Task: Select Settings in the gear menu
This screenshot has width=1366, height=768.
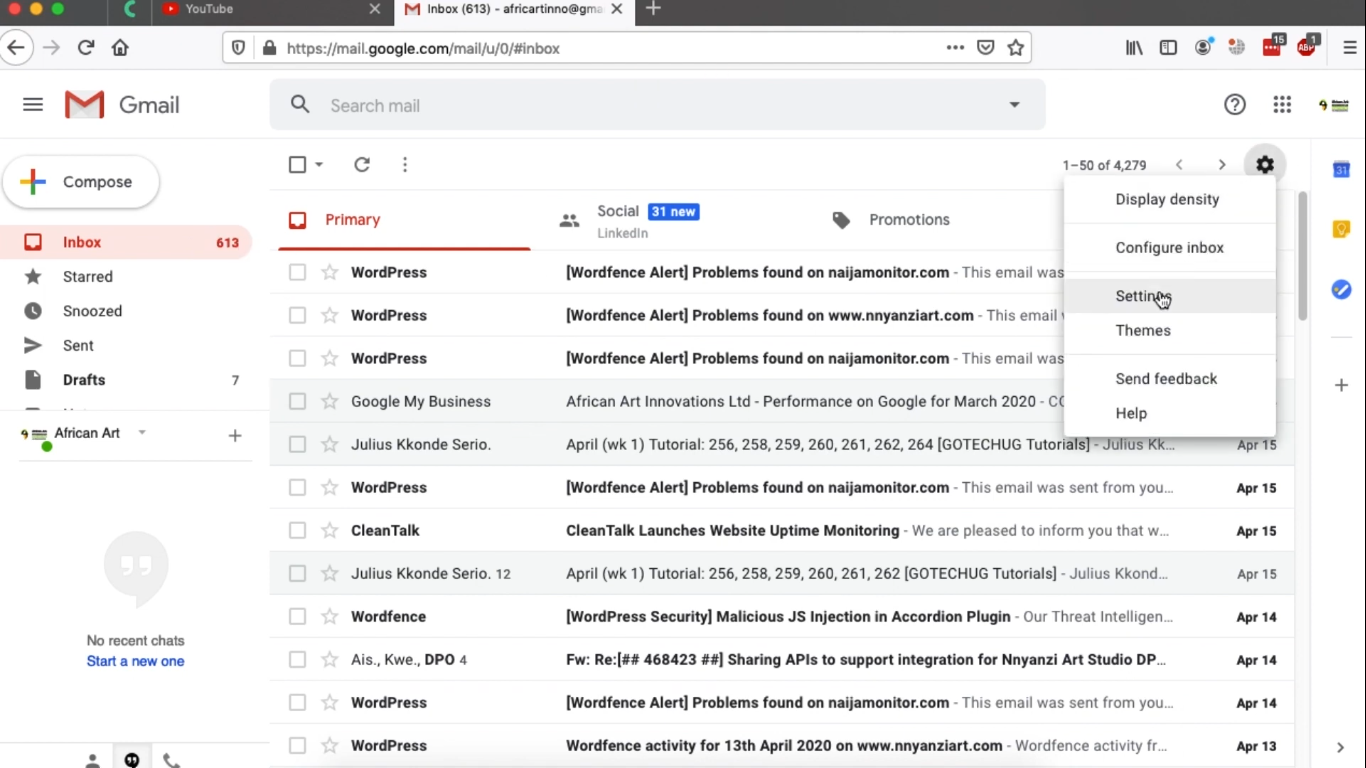Action: 1170,296
